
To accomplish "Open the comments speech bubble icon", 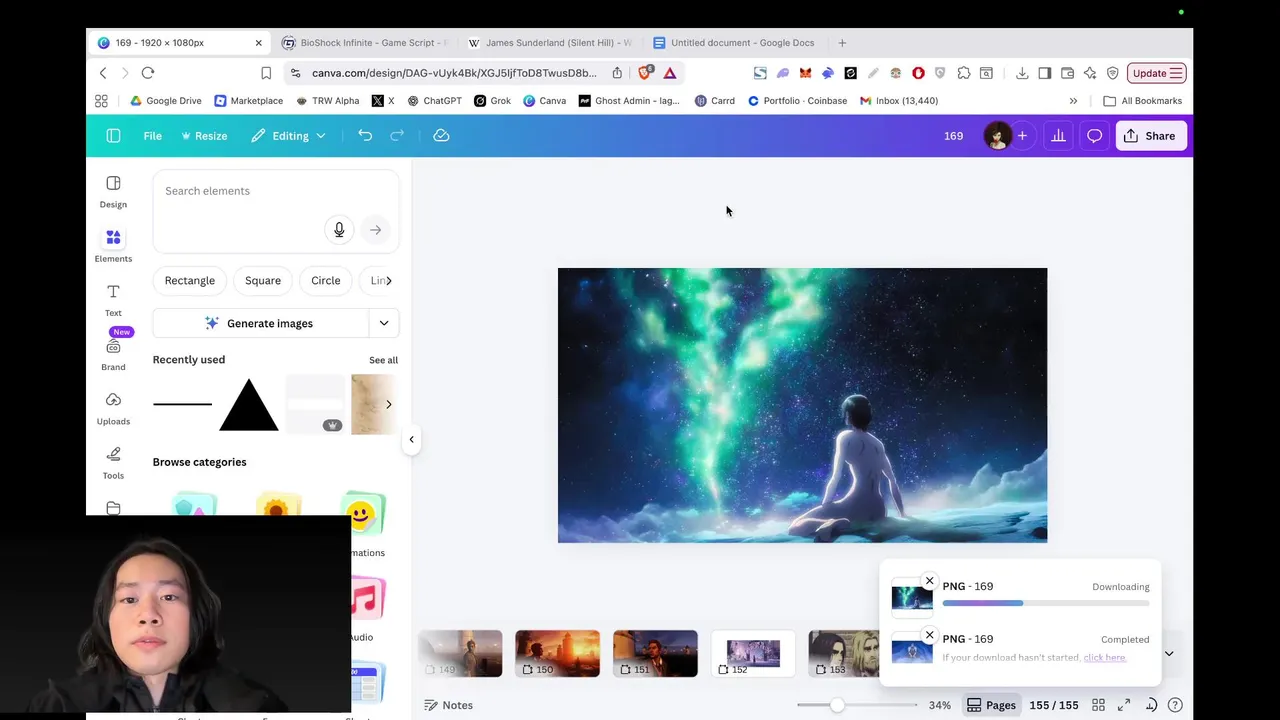I will [1094, 136].
